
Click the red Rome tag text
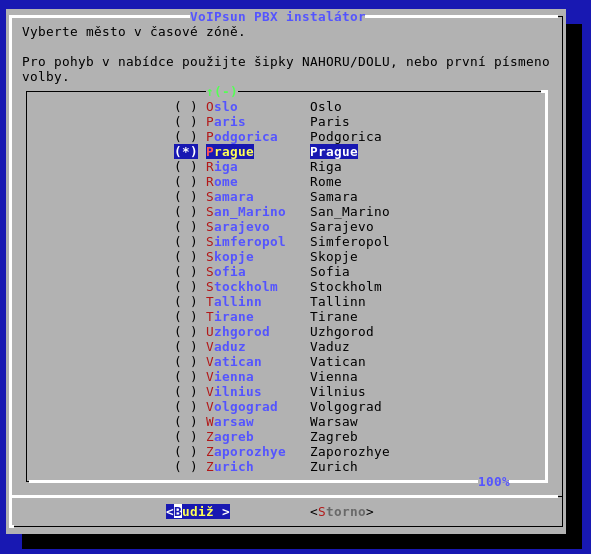222,182
